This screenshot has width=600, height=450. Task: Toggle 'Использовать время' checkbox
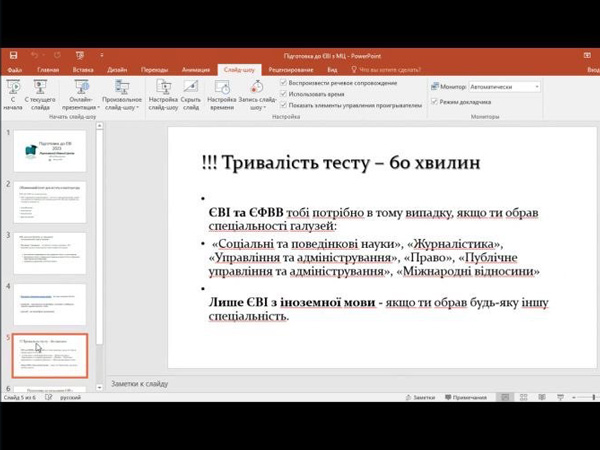(284, 93)
